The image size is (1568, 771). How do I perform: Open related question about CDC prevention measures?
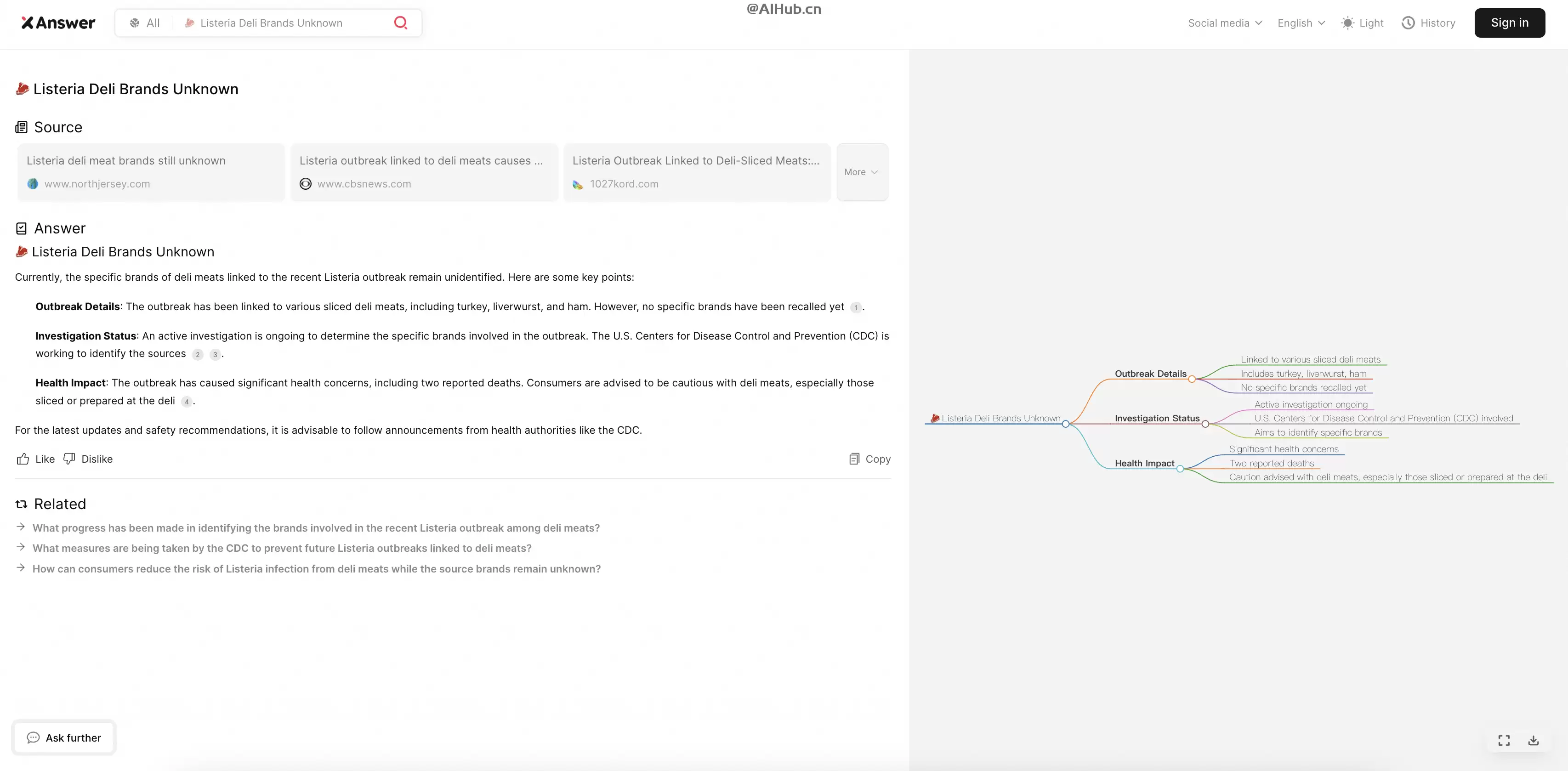click(x=282, y=548)
